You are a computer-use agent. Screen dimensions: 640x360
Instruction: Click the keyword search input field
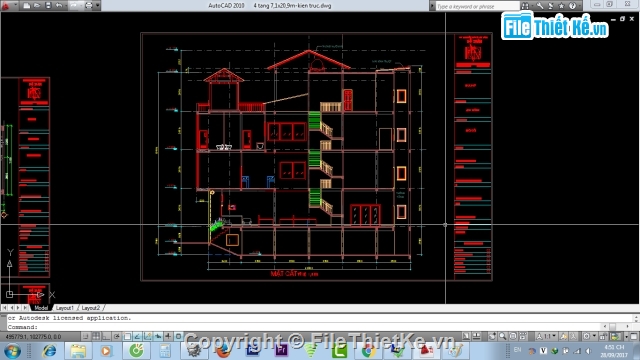point(478,6)
